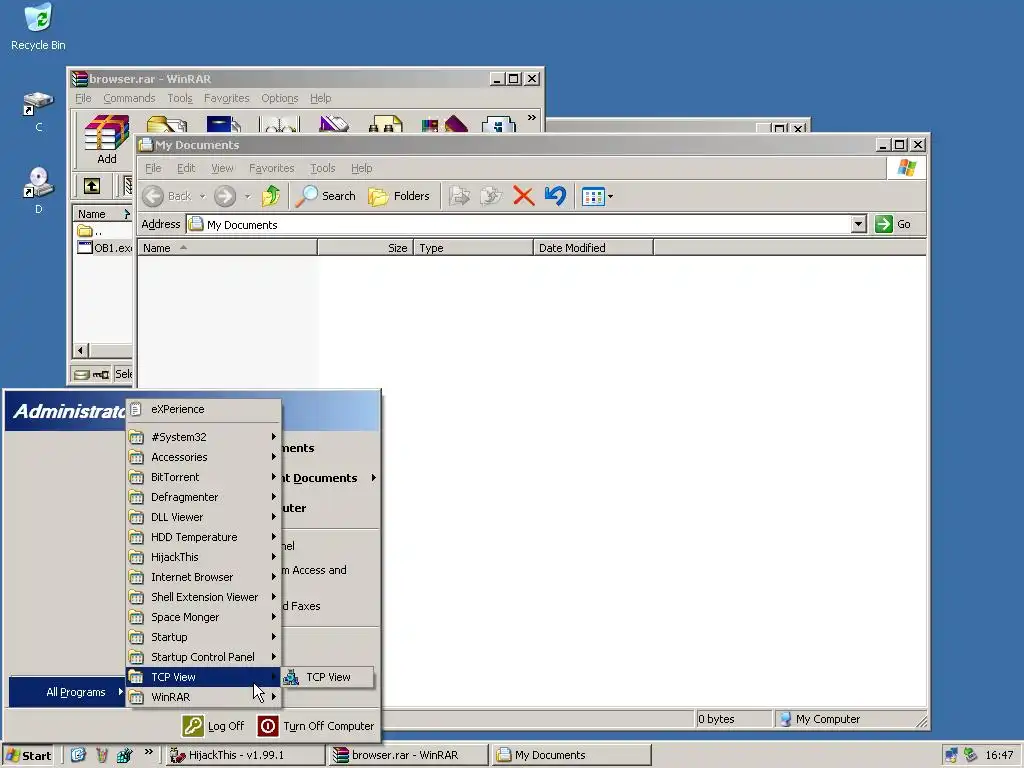The image size is (1024, 768).
Task: Open D drive desktop shortcut
Action: coord(39,190)
